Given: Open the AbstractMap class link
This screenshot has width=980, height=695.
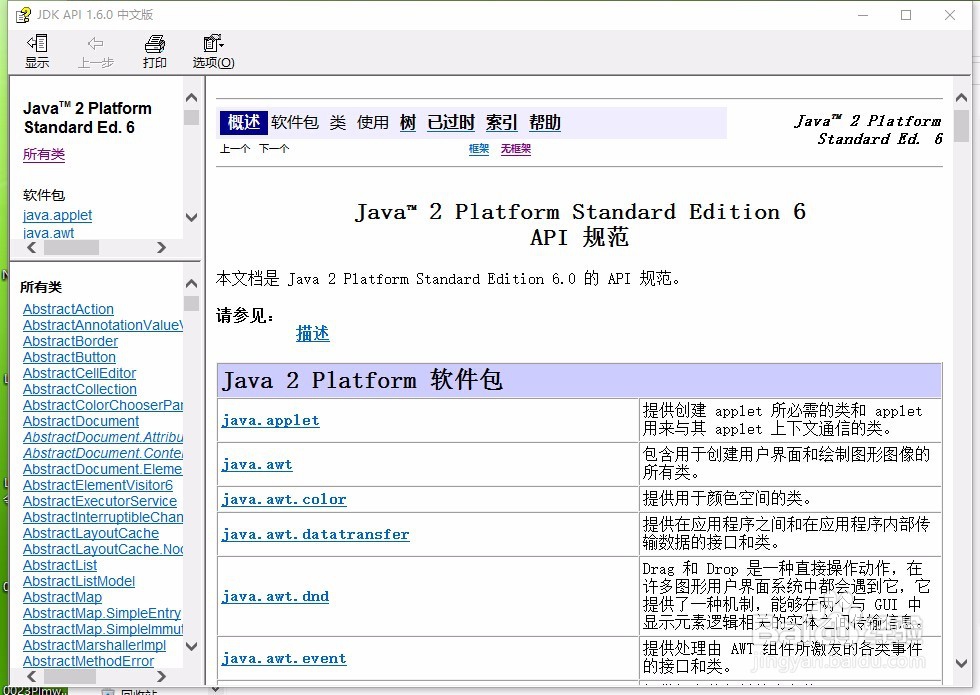Looking at the screenshot, I should [62, 598].
